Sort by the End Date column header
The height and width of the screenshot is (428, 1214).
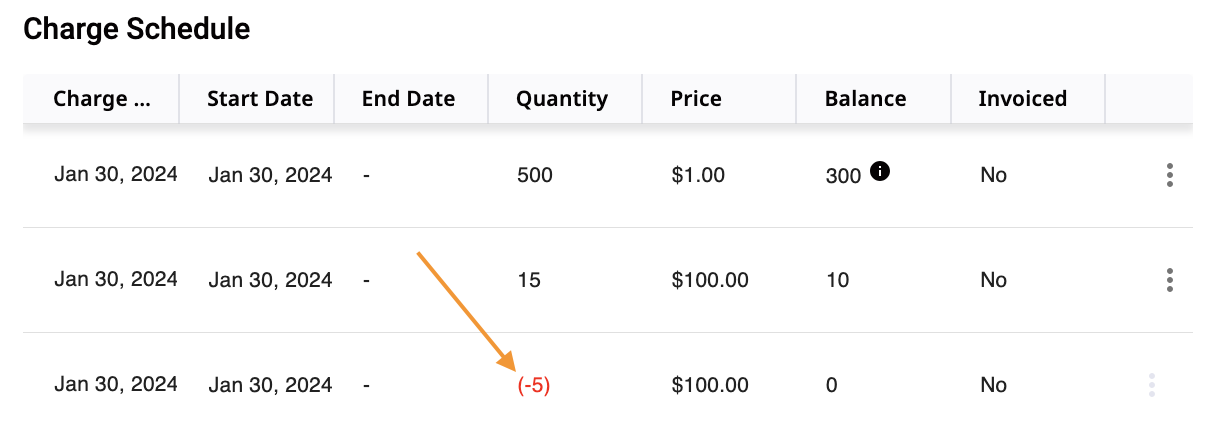click(408, 99)
